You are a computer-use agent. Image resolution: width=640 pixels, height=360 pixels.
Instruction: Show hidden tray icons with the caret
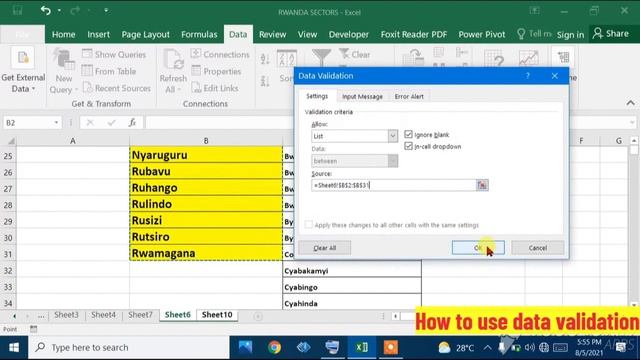click(x=488, y=347)
